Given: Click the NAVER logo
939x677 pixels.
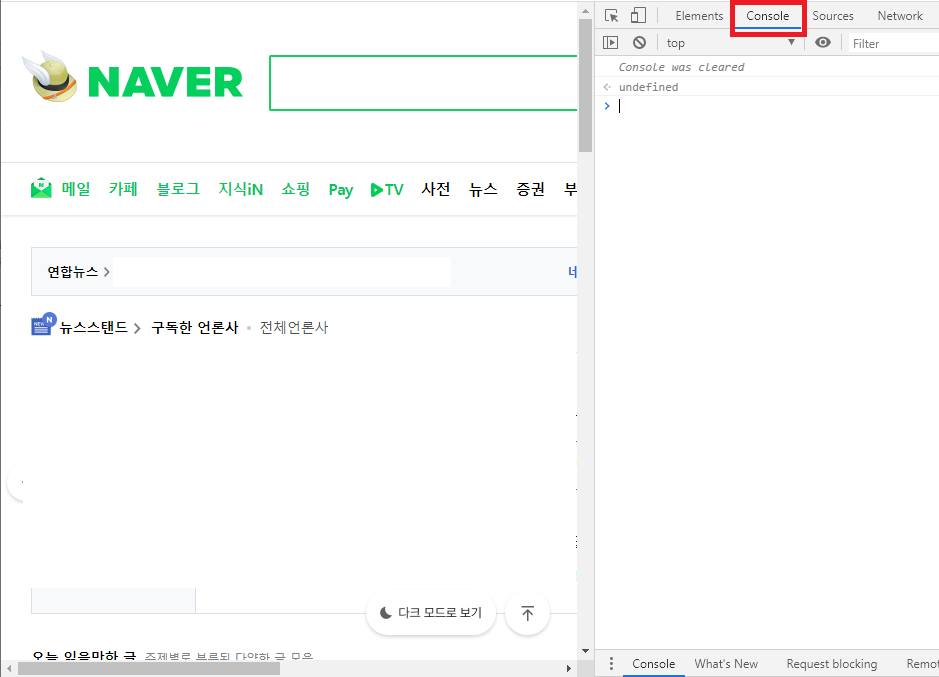Looking at the screenshot, I should pos(165,81).
